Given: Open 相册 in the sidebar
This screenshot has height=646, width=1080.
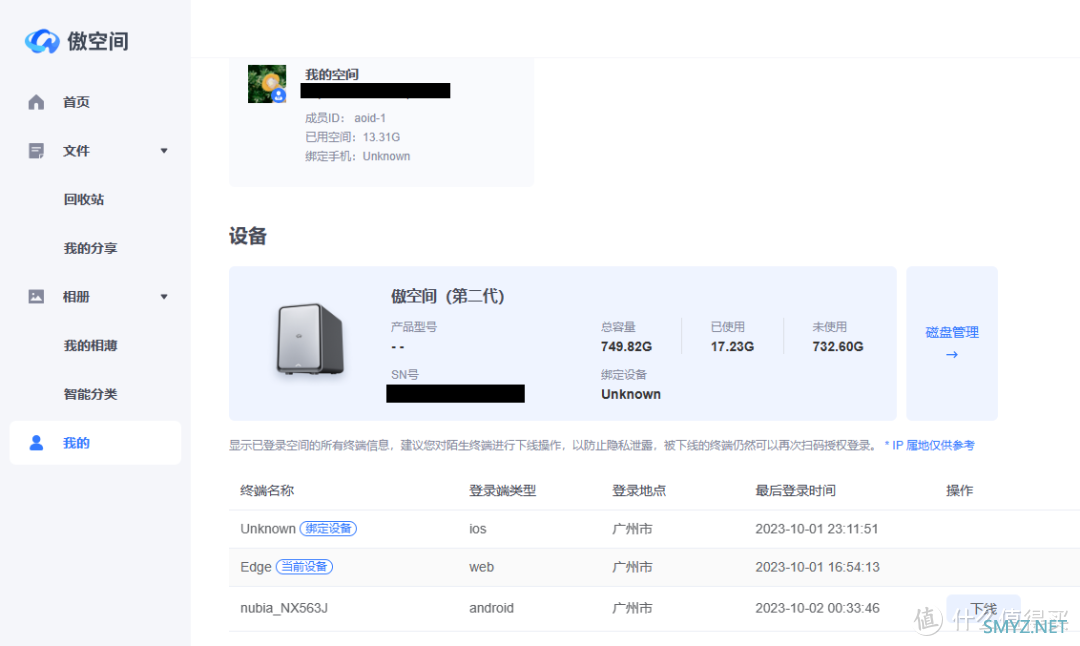Looking at the screenshot, I should (x=76, y=297).
